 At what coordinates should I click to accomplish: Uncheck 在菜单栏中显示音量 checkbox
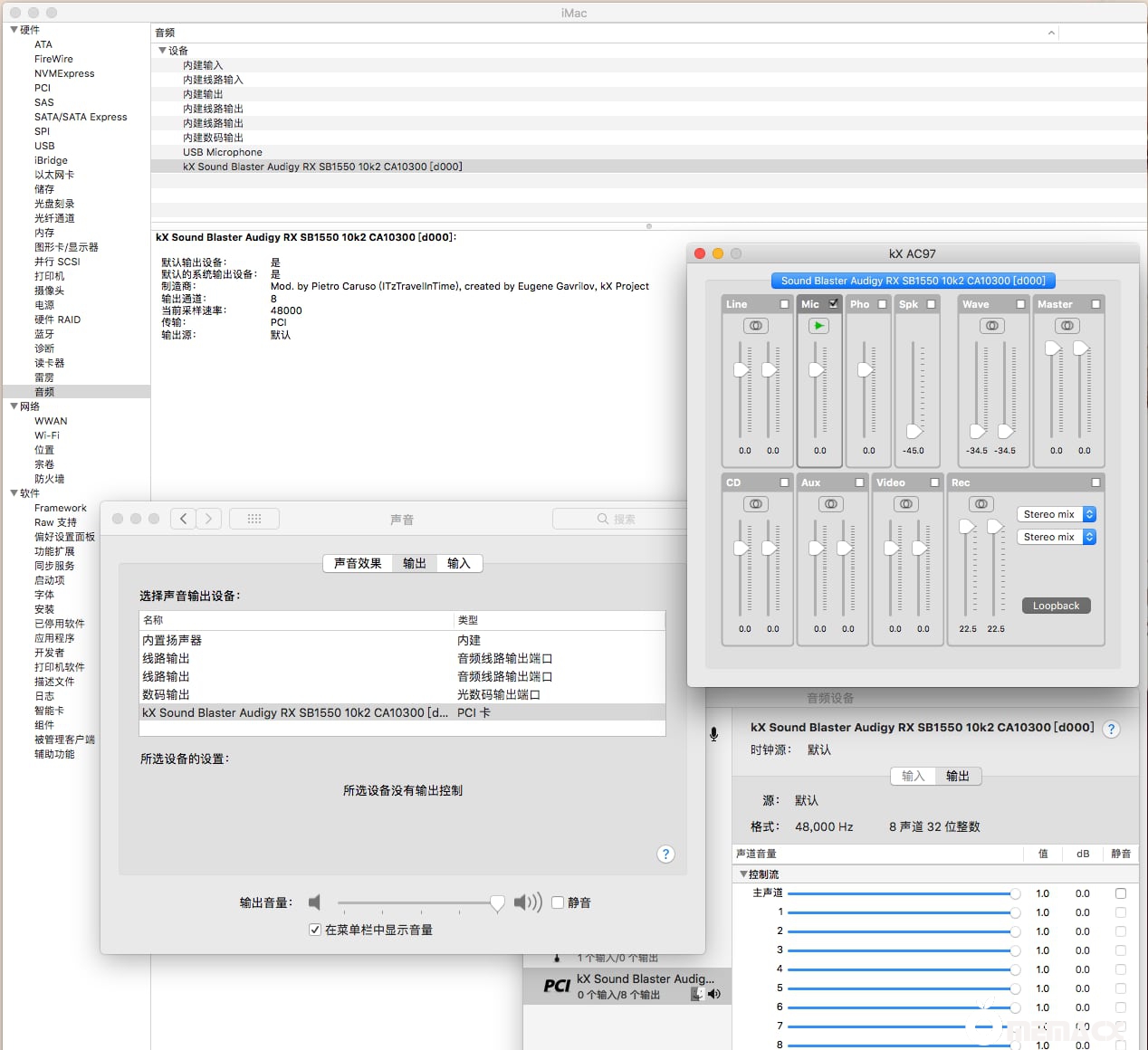tap(315, 930)
